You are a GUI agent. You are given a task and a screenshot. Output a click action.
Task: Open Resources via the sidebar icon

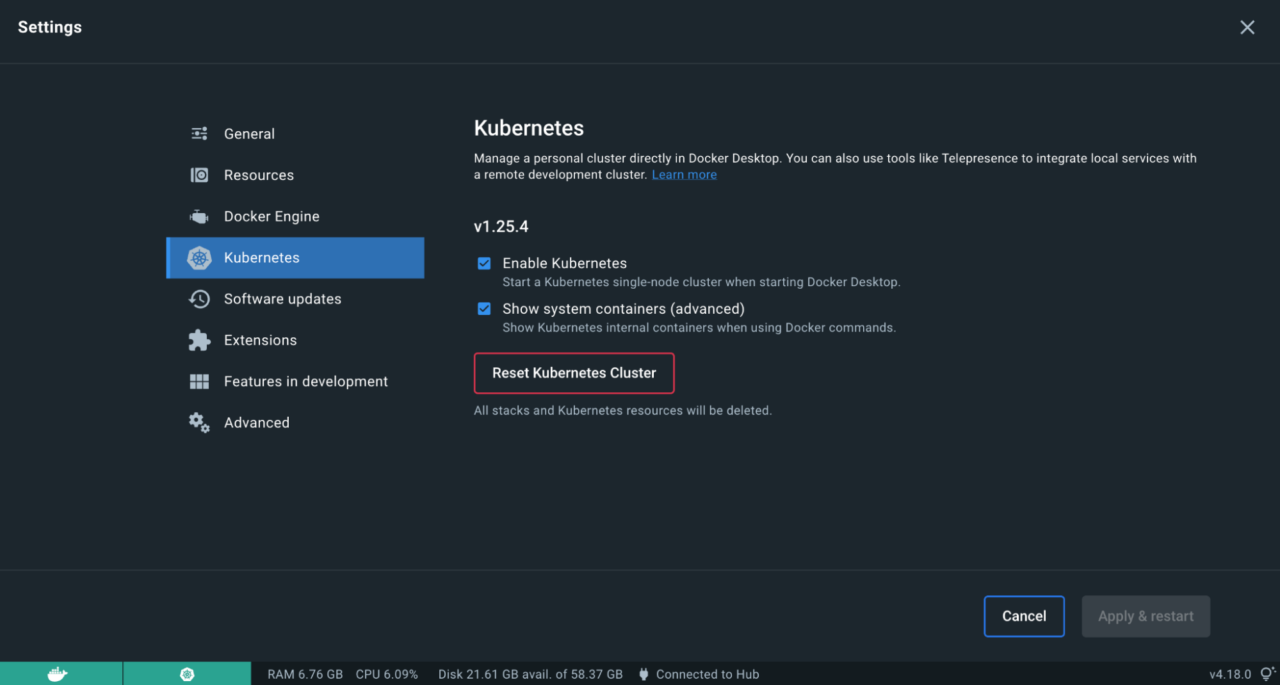tap(199, 175)
